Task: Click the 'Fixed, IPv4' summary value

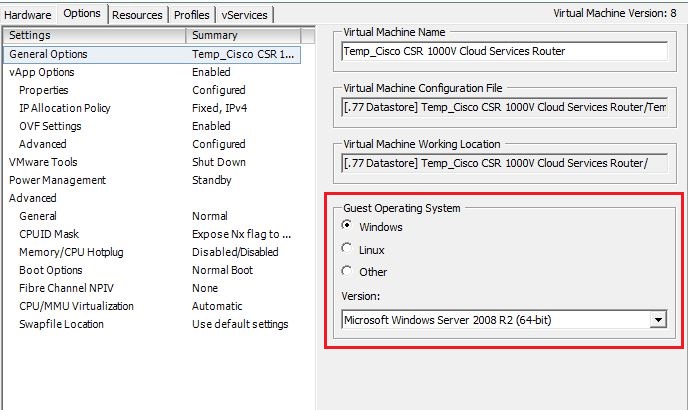Action: (219, 108)
